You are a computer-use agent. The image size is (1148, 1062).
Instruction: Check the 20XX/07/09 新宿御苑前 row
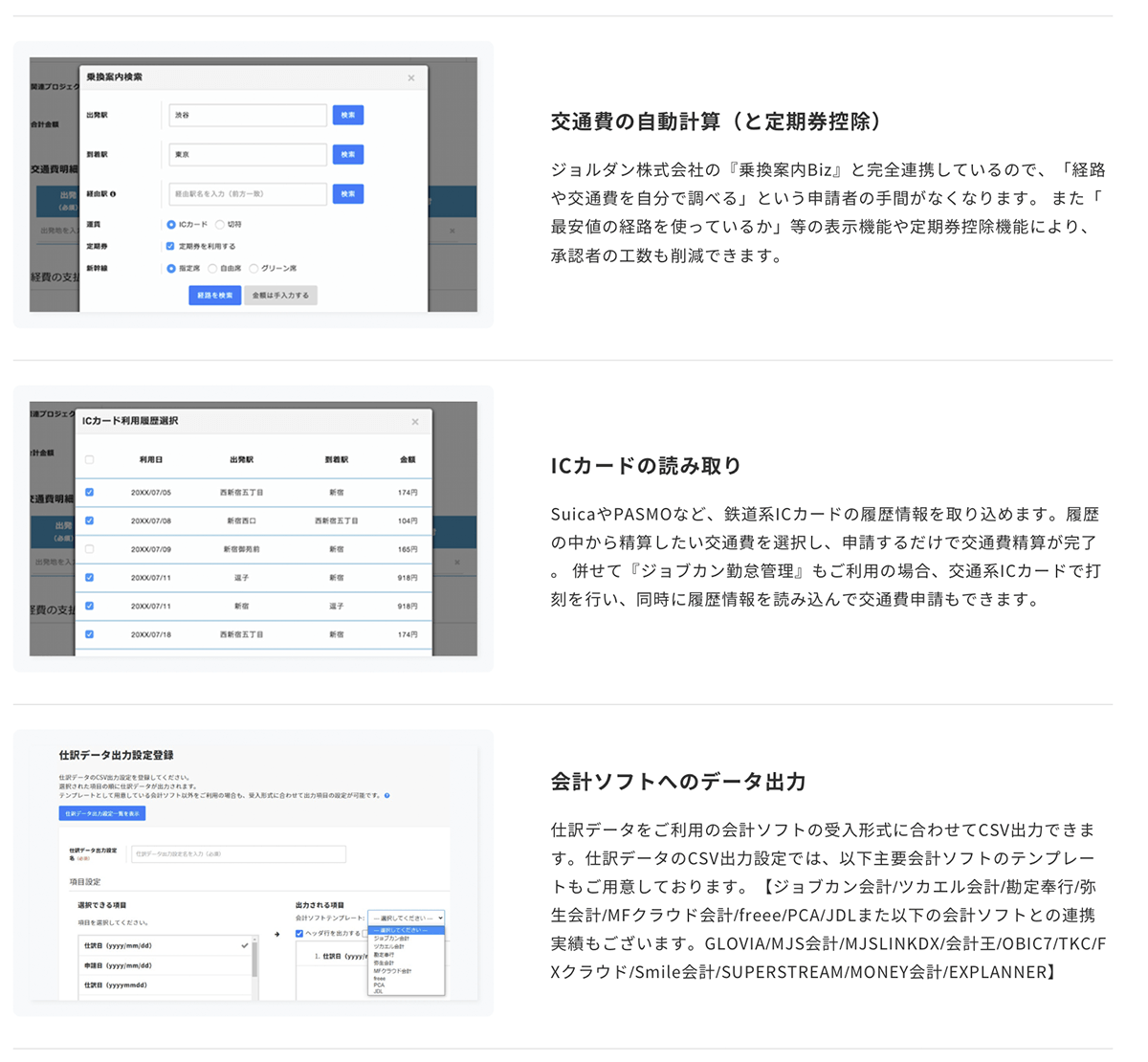click(x=90, y=549)
